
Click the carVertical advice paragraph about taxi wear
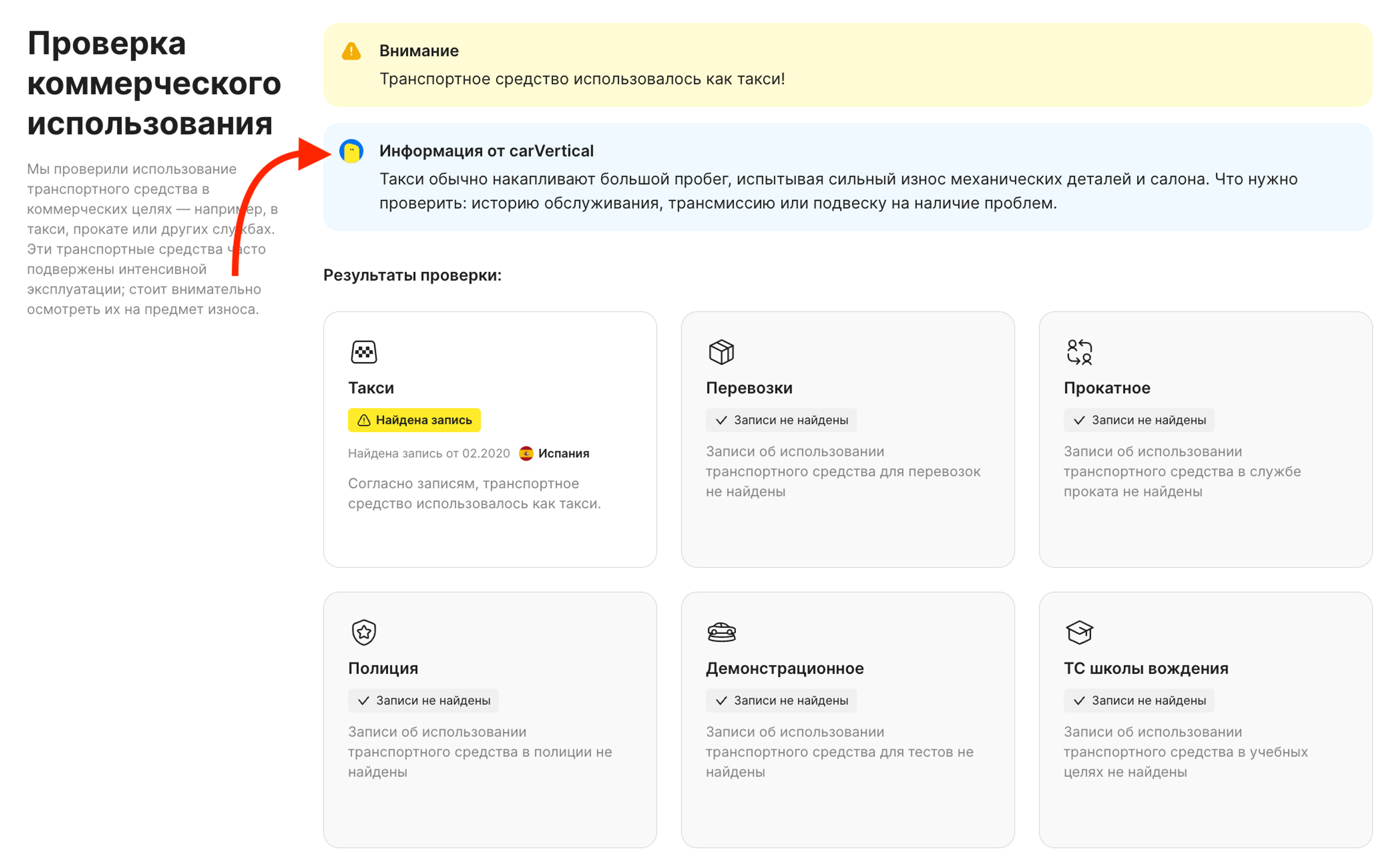(x=838, y=191)
